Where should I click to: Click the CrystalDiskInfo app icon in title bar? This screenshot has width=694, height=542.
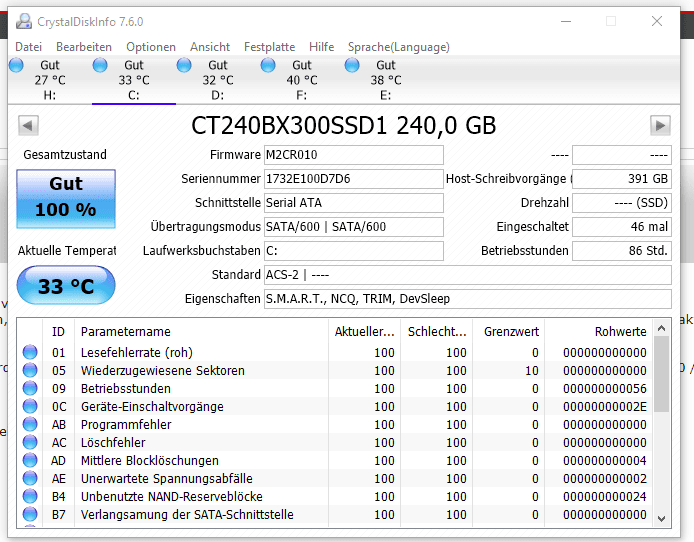[x=24, y=21]
